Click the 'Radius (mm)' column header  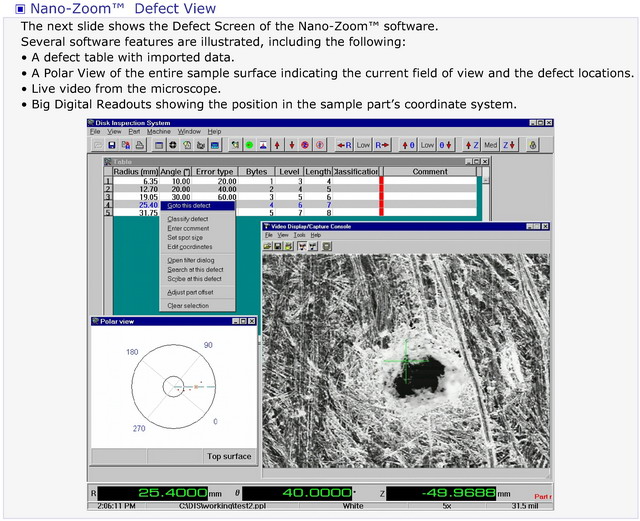pyautogui.click(x=136, y=171)
